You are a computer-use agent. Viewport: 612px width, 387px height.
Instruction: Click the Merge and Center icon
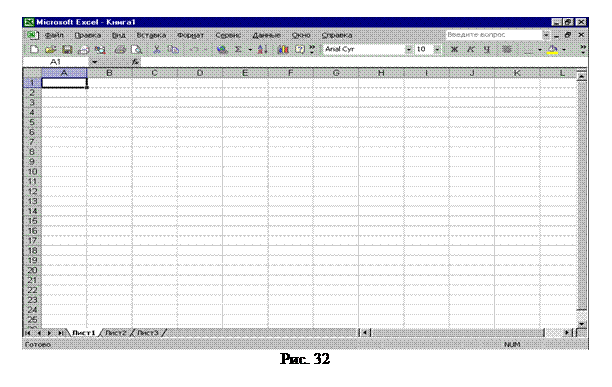point(507,50)
